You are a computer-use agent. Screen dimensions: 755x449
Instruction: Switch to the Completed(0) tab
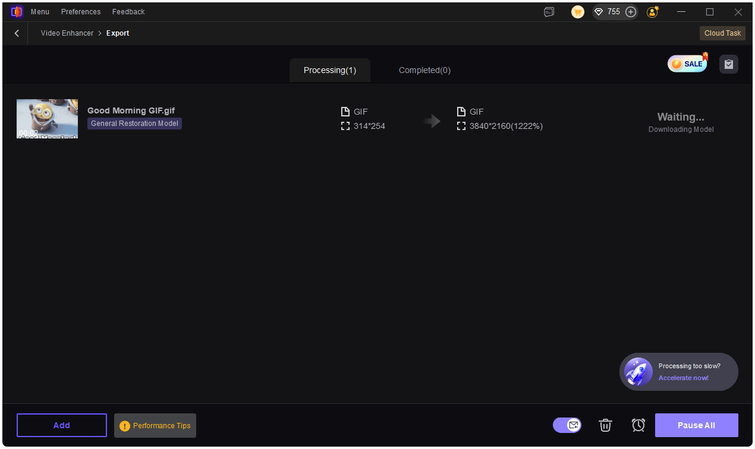(424, 70)
